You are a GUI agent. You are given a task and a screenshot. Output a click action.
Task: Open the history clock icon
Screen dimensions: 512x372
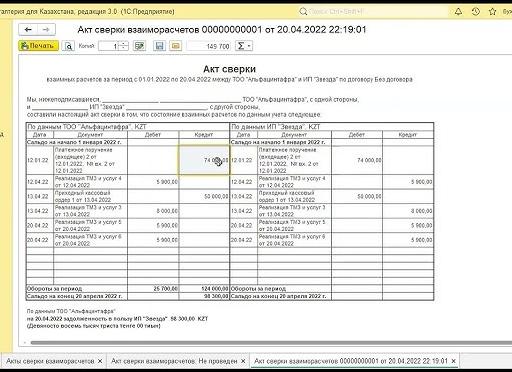[476, 12]
